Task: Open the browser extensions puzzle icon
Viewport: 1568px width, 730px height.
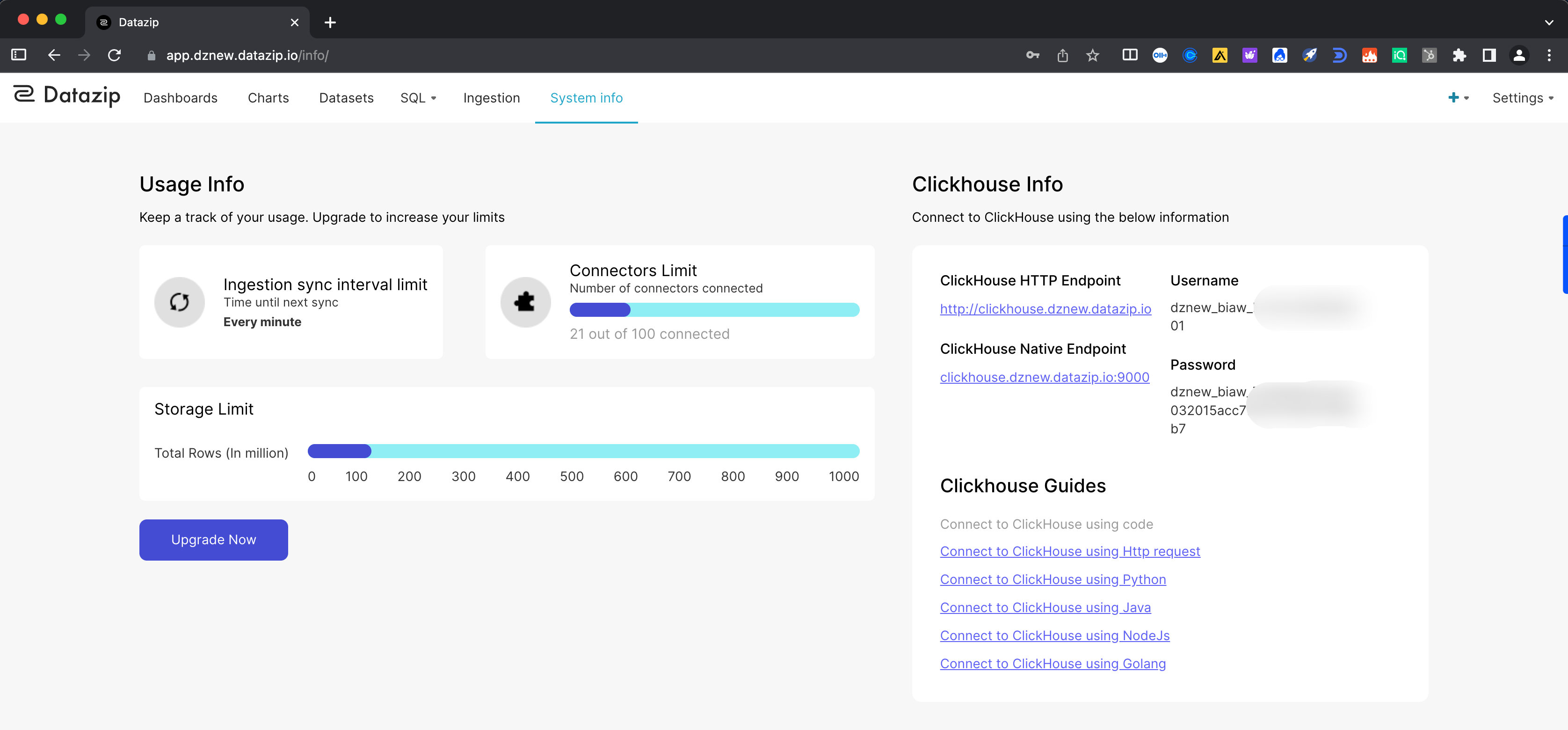Action: coord(1459,55)
